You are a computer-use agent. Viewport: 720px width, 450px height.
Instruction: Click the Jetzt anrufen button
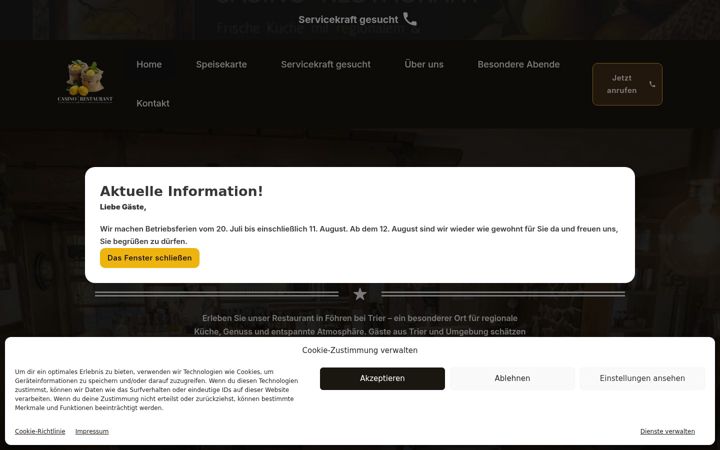[x=627, y=84]
